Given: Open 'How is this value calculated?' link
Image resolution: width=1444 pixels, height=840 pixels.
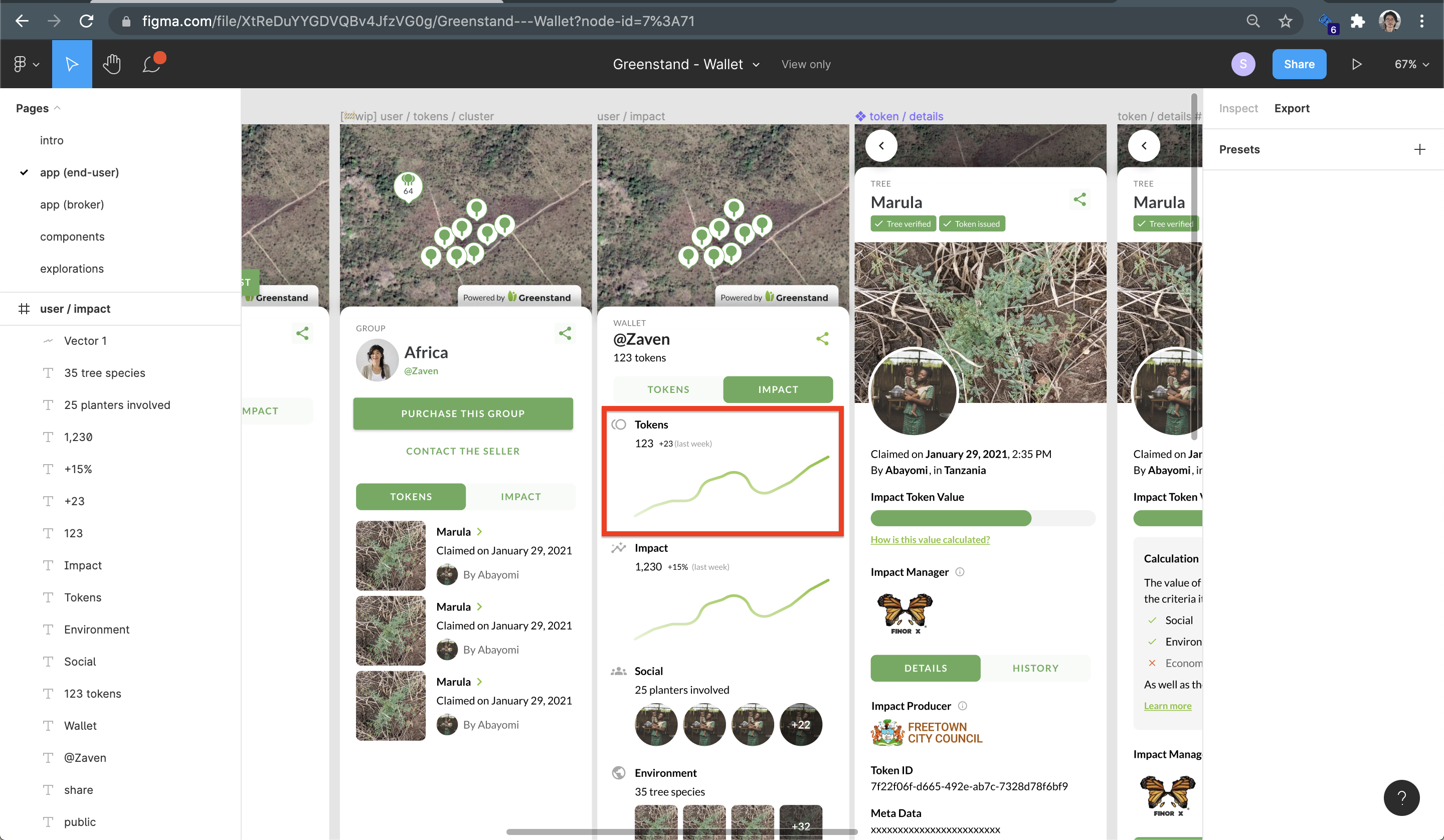Looking at the screenshot, I should coord(930,539).
